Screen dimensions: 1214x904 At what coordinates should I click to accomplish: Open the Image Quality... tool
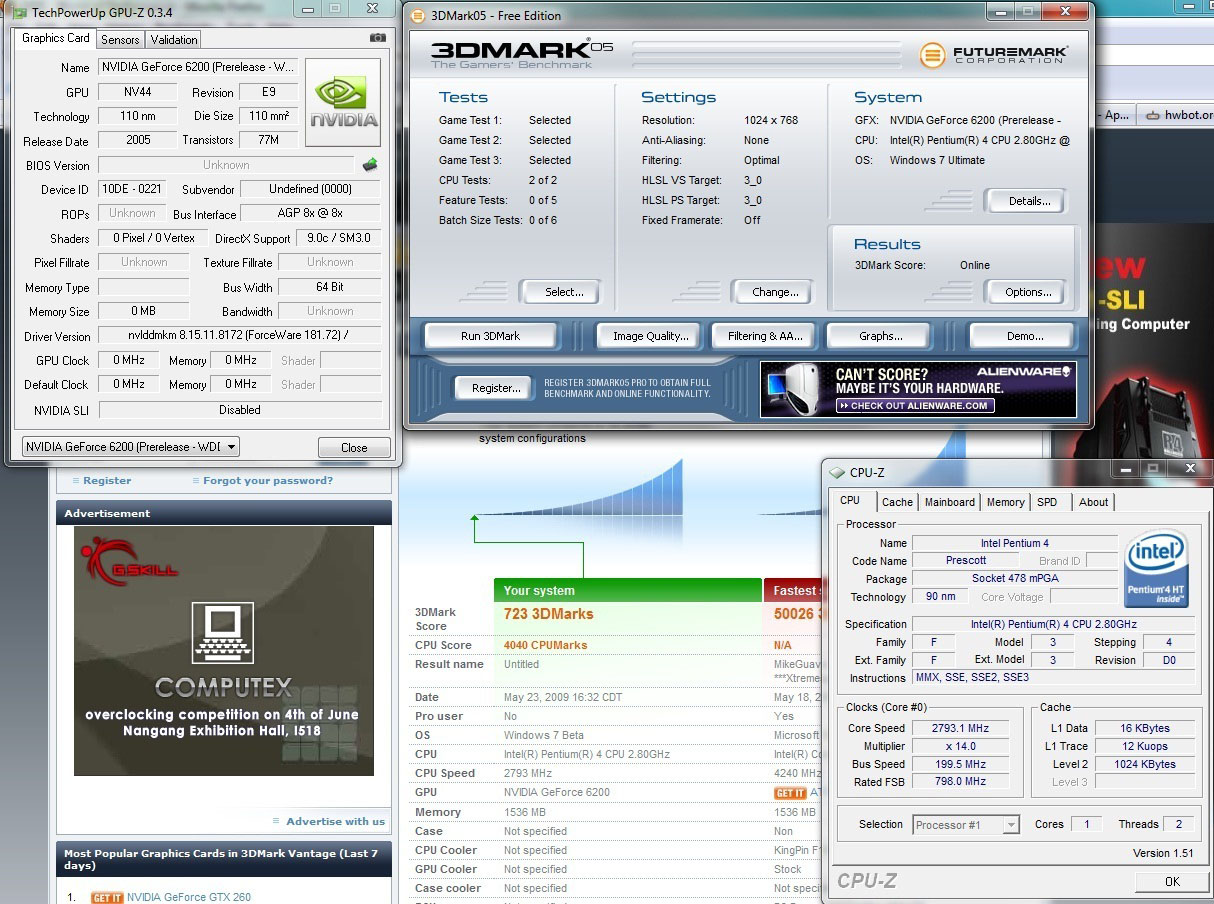(650, 336)
